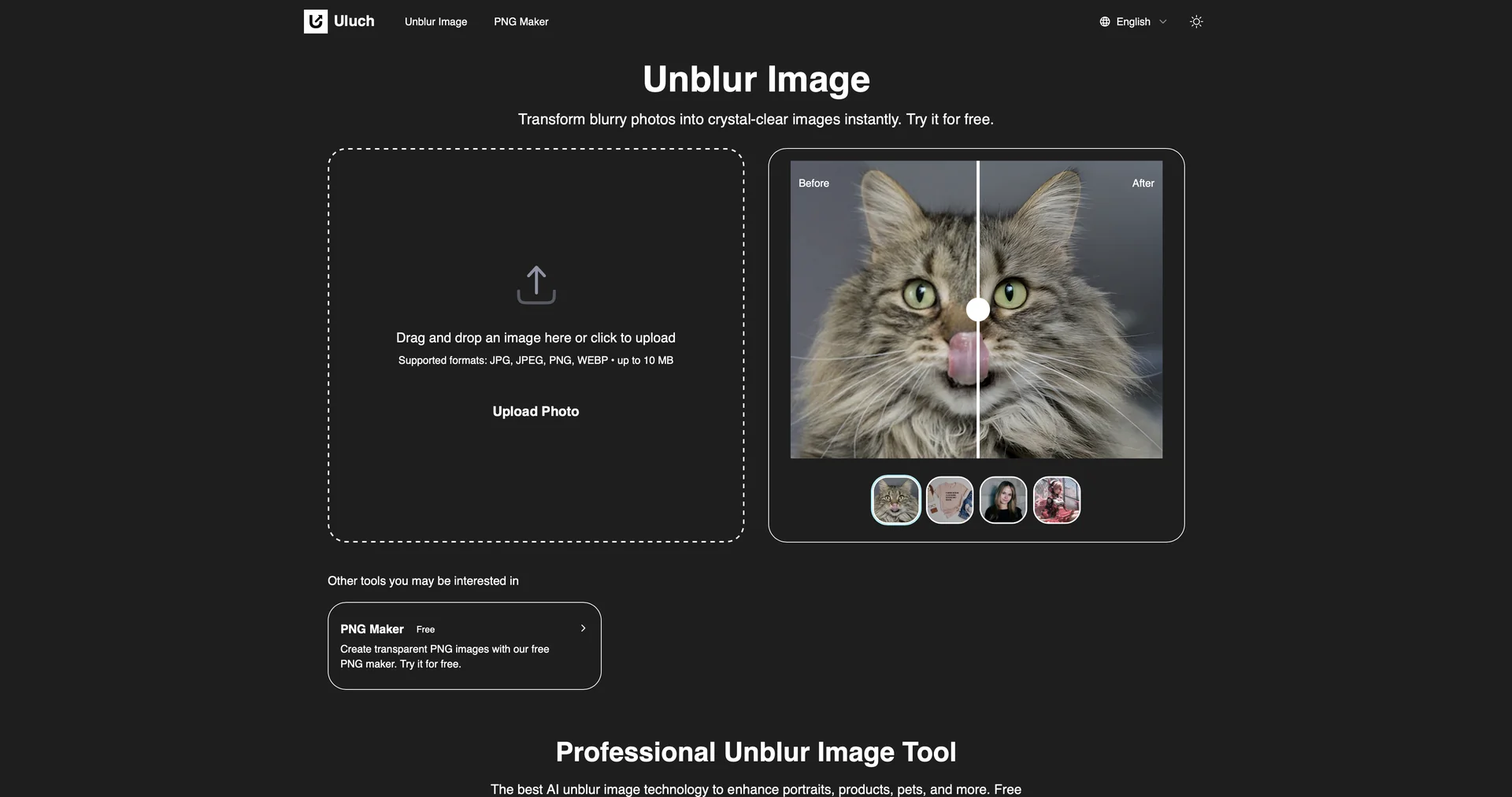Select the pink dress sample thumbnail
Viewport: 1512px width, 797px height.
1057,500
